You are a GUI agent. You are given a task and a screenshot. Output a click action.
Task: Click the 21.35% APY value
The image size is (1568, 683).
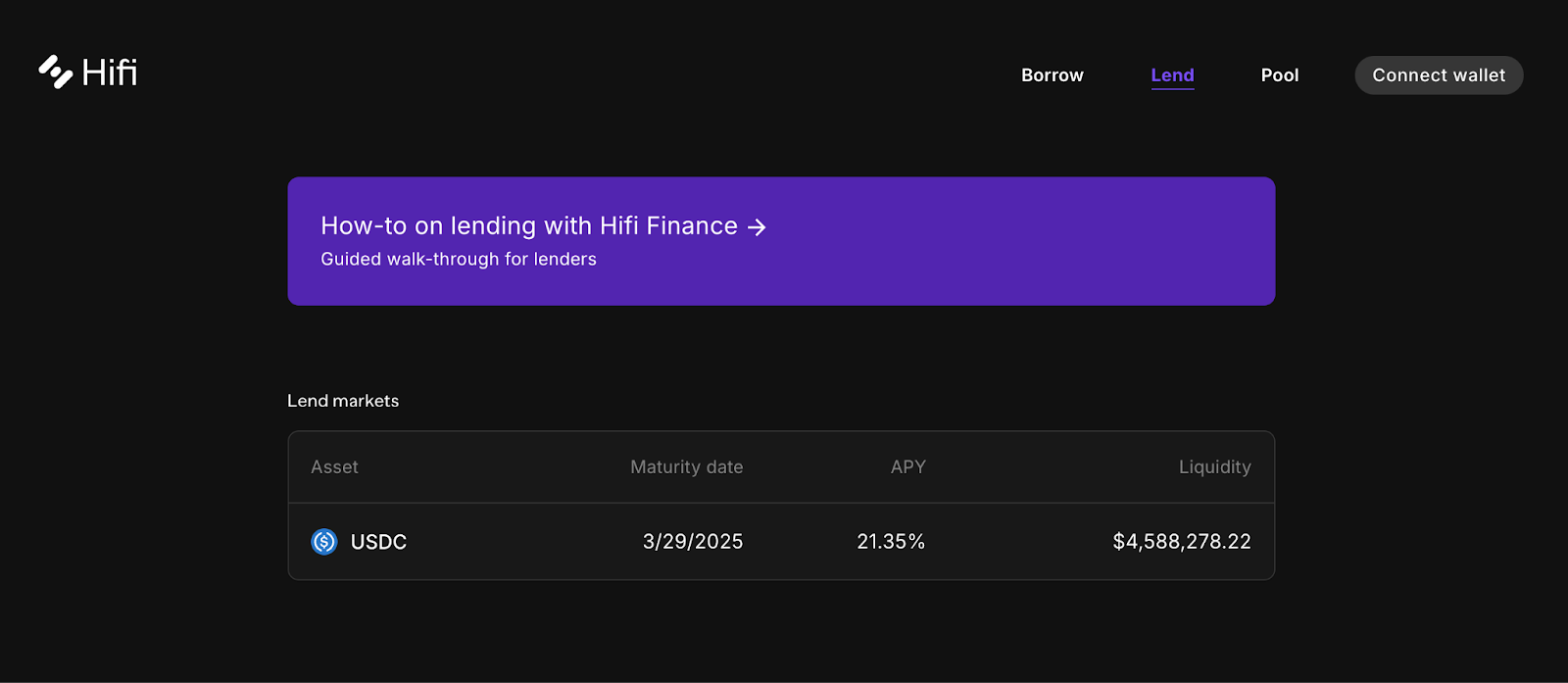click(x=890, y=542)
